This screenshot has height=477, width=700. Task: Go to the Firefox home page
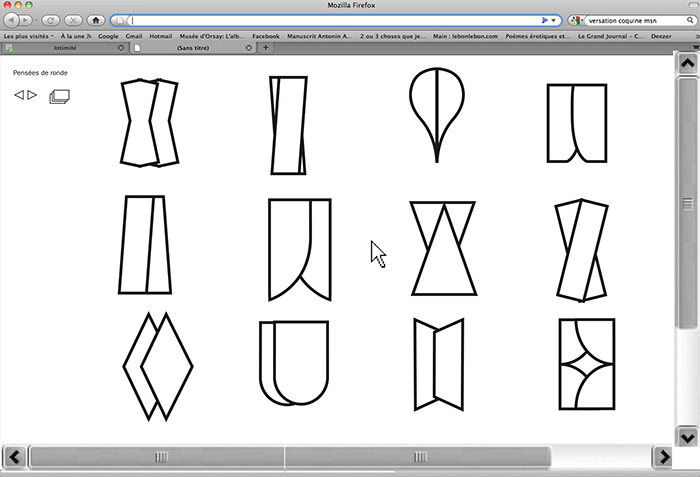click(x=96, y=19)
